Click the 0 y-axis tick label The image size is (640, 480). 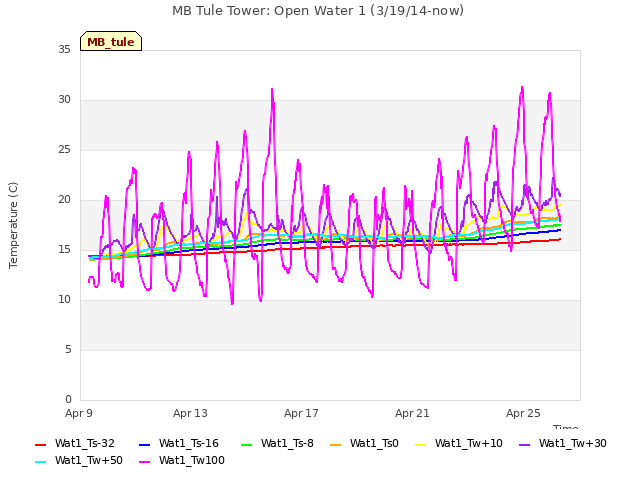68,400
